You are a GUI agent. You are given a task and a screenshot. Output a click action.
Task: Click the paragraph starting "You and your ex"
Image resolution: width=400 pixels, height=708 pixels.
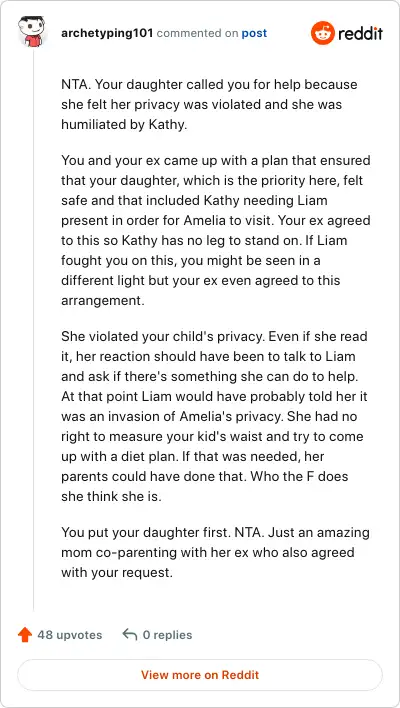[216, 230]
